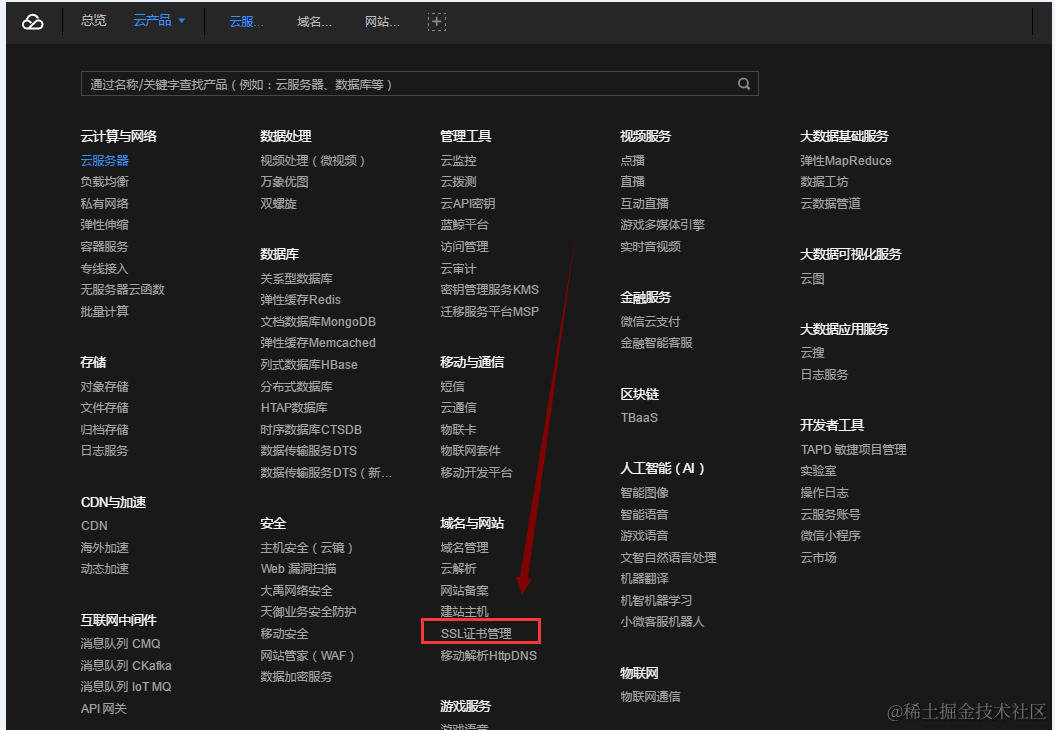This screenshot has width=1055, height=730.
Task: Select 关系型数据库 link
Action: [x=297, y=279]
